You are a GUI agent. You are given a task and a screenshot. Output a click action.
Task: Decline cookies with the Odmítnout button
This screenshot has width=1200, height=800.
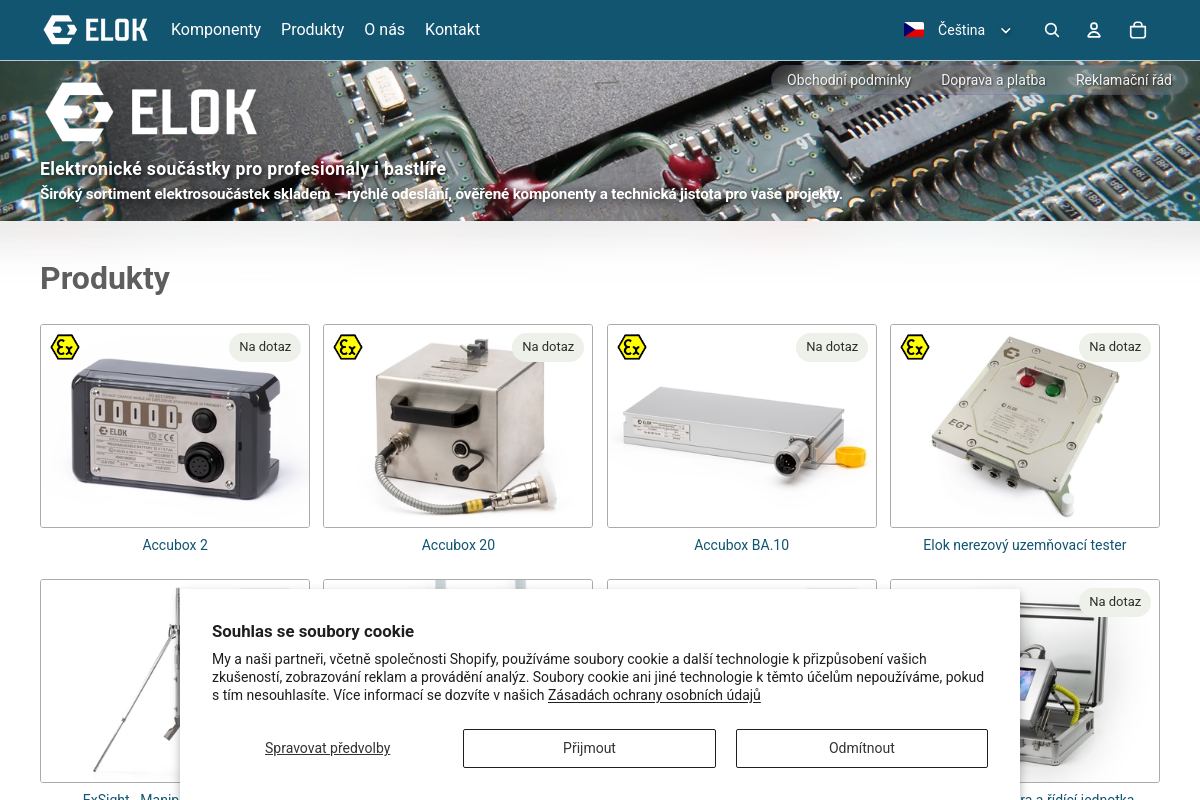[862, 748]
